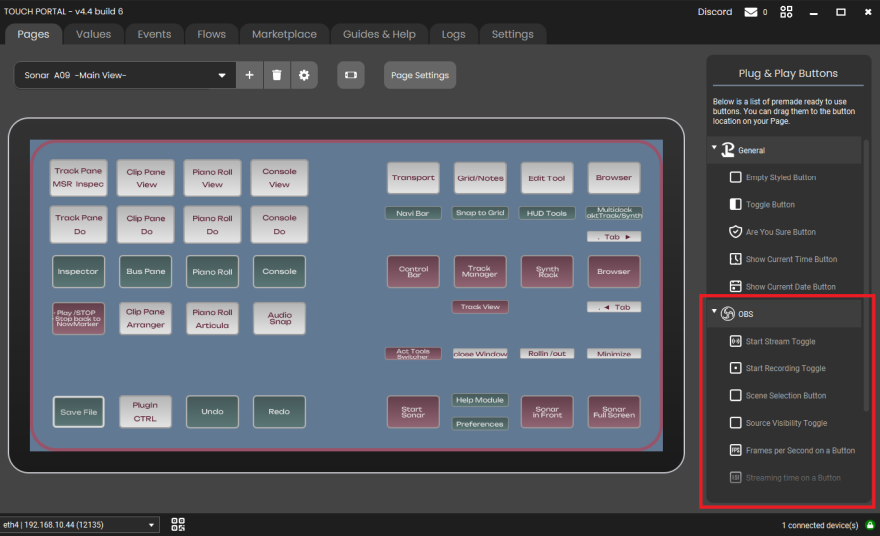Screen dimensions: 880x536
Task: Open the messages envelope icon in title bar
Action: click(751, 12)
